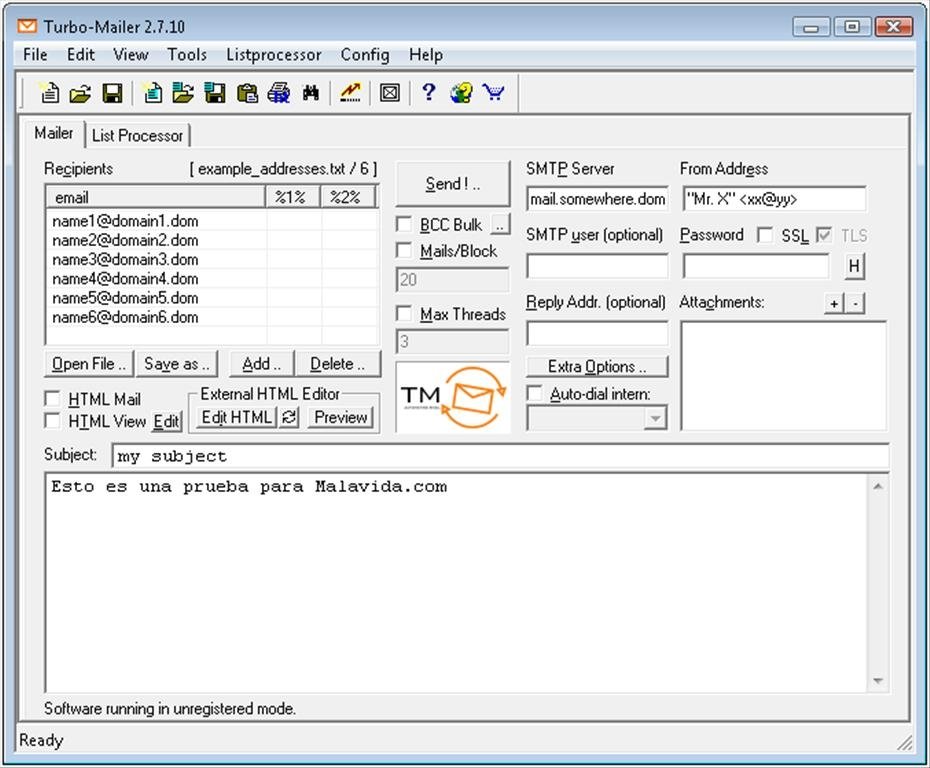Switch to the List Processor tab
930x768 pixels.
pyautogui.click(x=137, y=136)
